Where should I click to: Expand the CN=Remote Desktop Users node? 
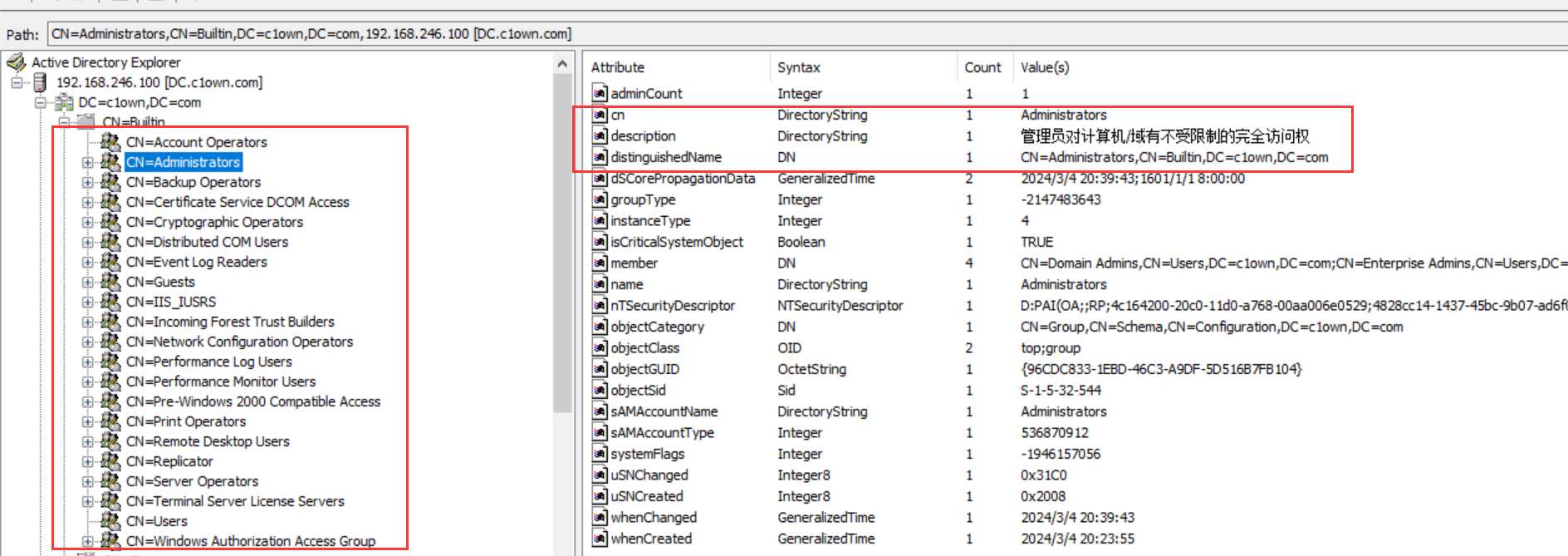87,441
